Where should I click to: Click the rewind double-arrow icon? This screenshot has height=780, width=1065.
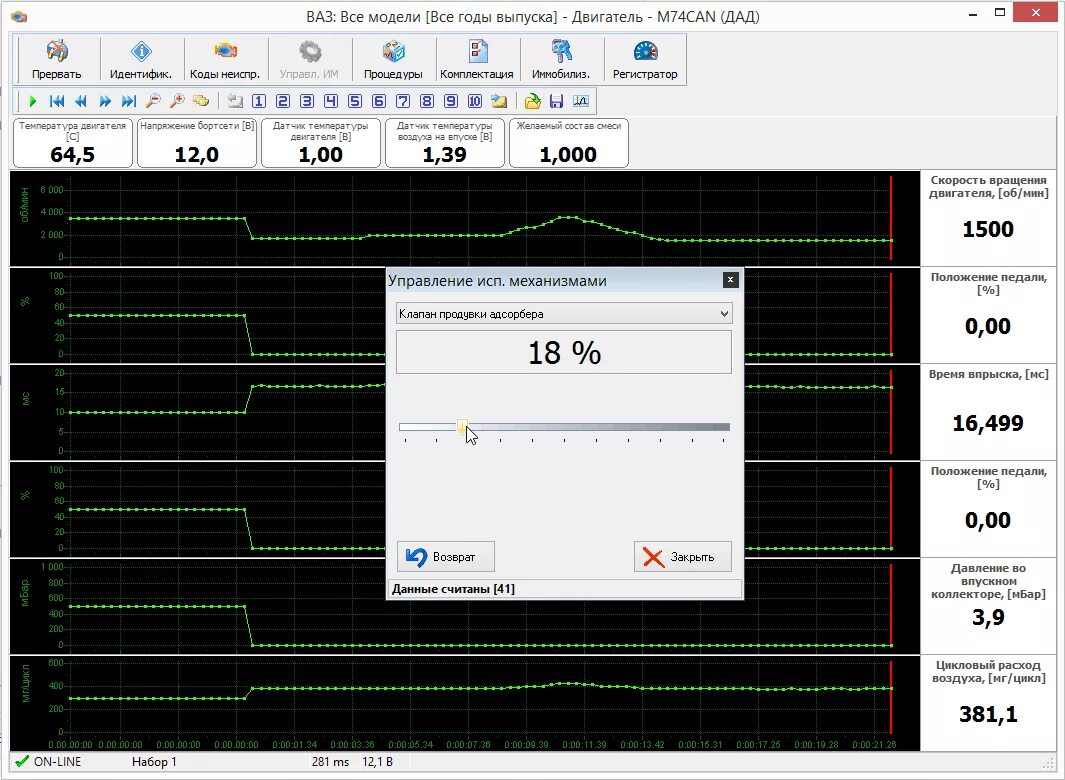pyautogui.click(x=81, y=101)
